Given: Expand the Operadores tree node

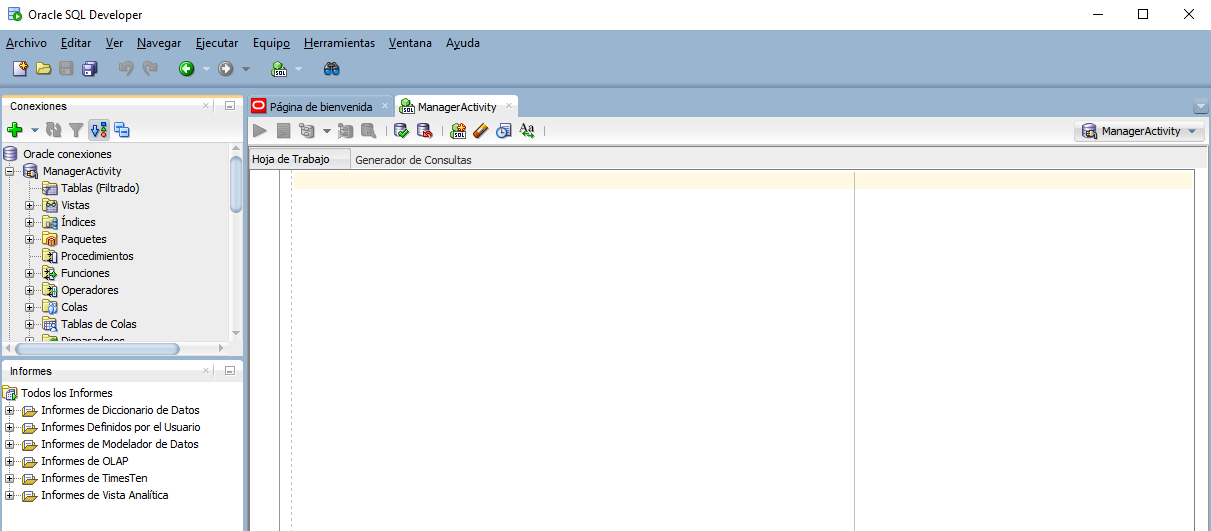Looking at the screenshot, I should coord(30,290).
